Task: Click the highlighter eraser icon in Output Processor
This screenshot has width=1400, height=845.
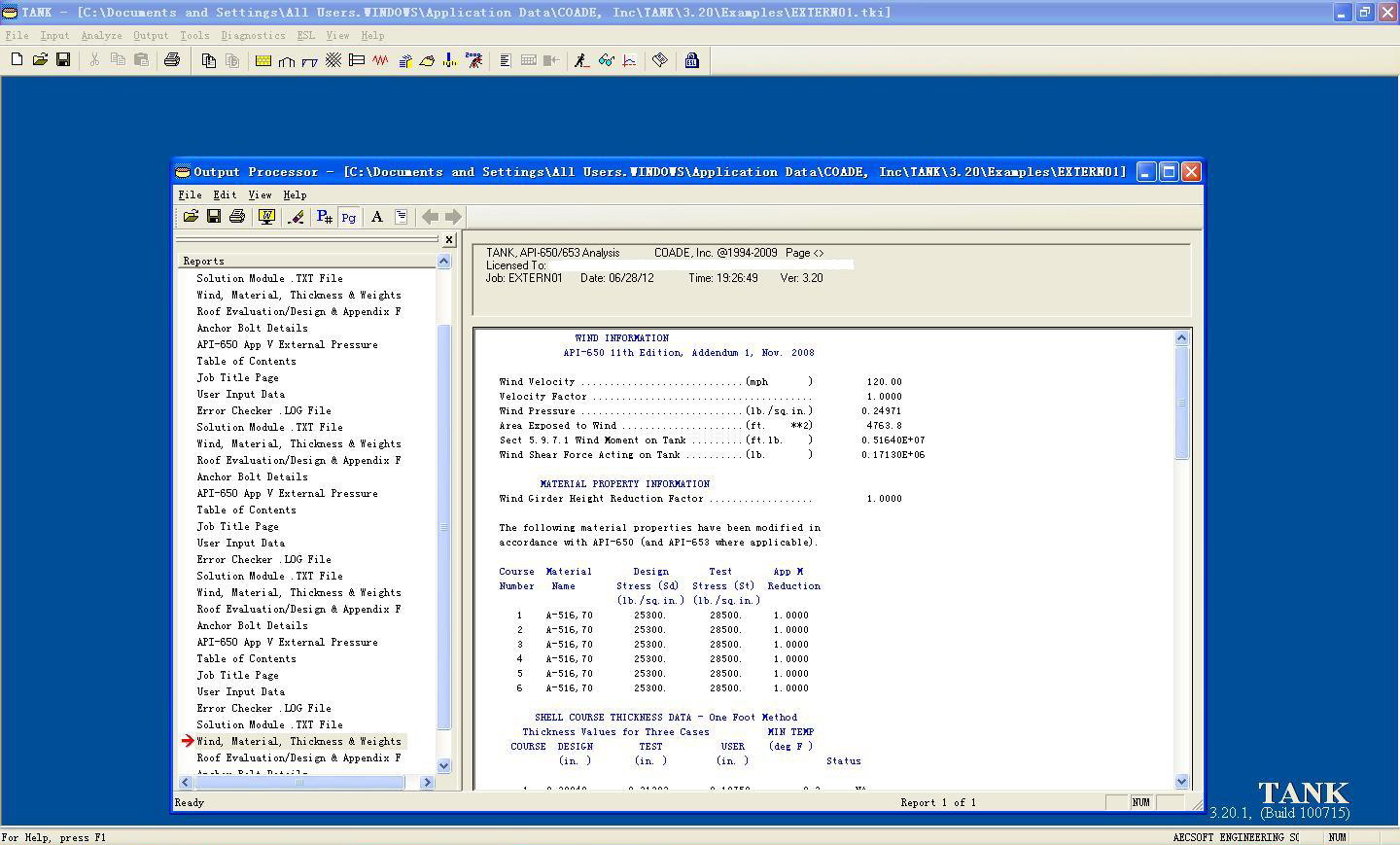Action: click(296, 217)
